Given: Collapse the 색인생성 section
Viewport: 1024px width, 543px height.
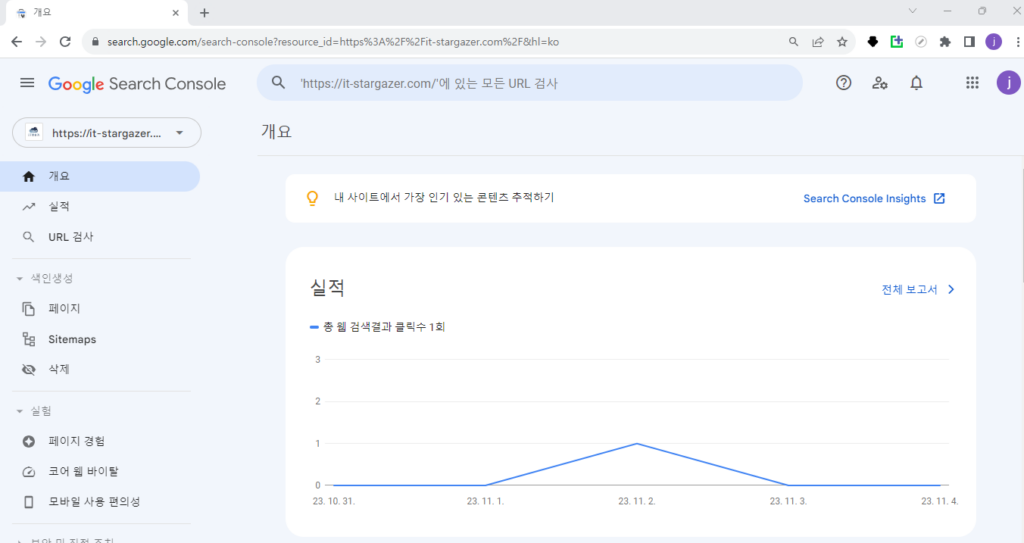Looking at the screenshot, I should coord(19,278).
